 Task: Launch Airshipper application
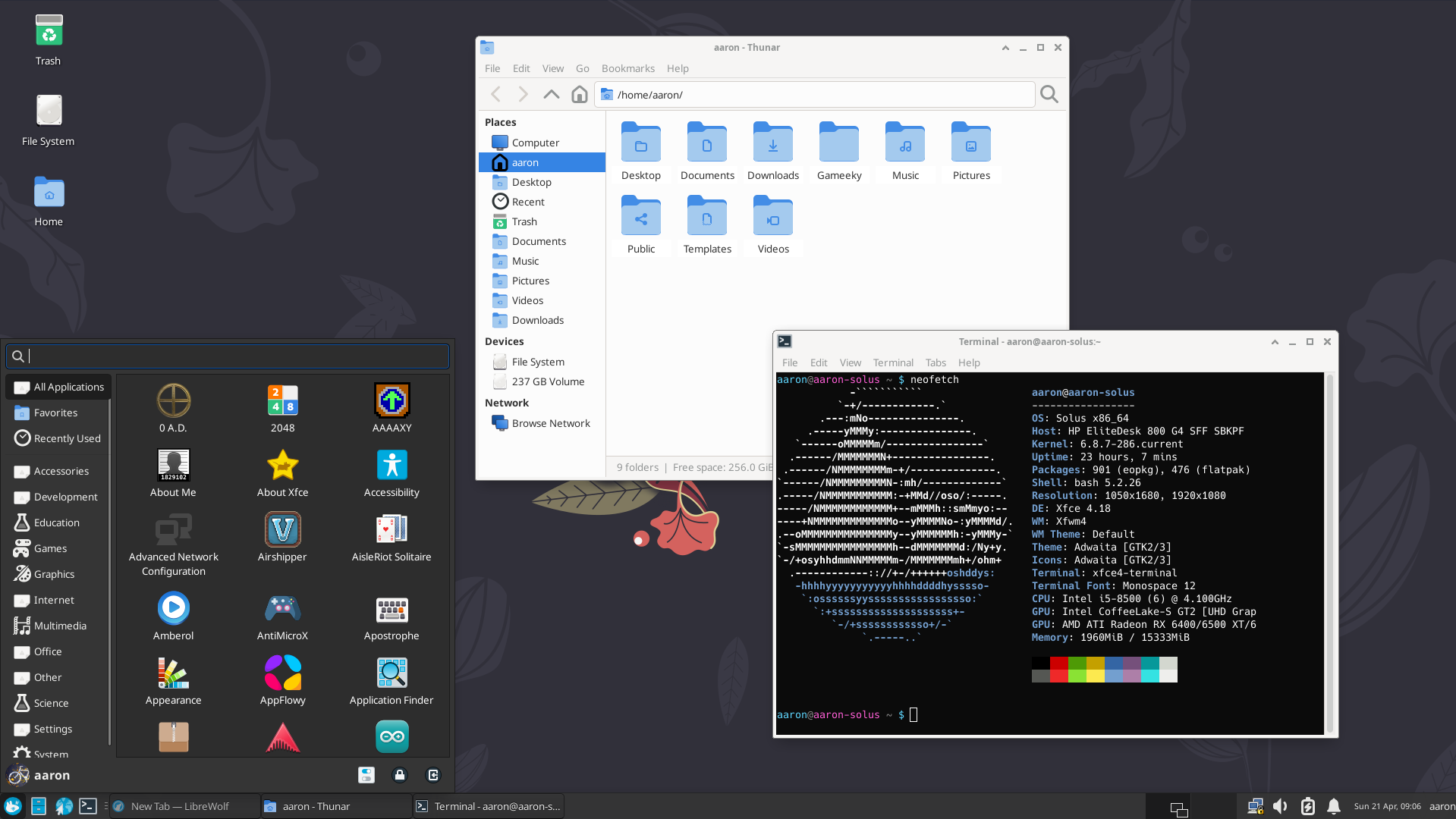[282, 538]
